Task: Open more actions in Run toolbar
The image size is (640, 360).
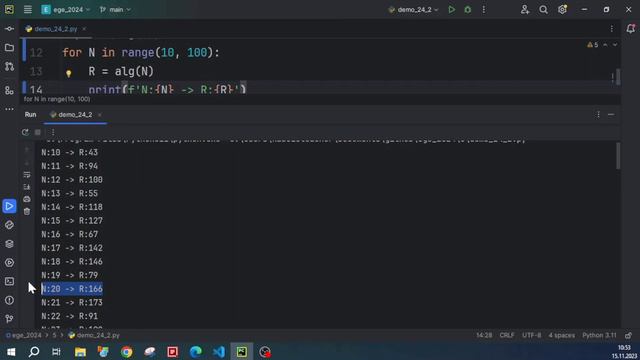Action: click(52, 132)
